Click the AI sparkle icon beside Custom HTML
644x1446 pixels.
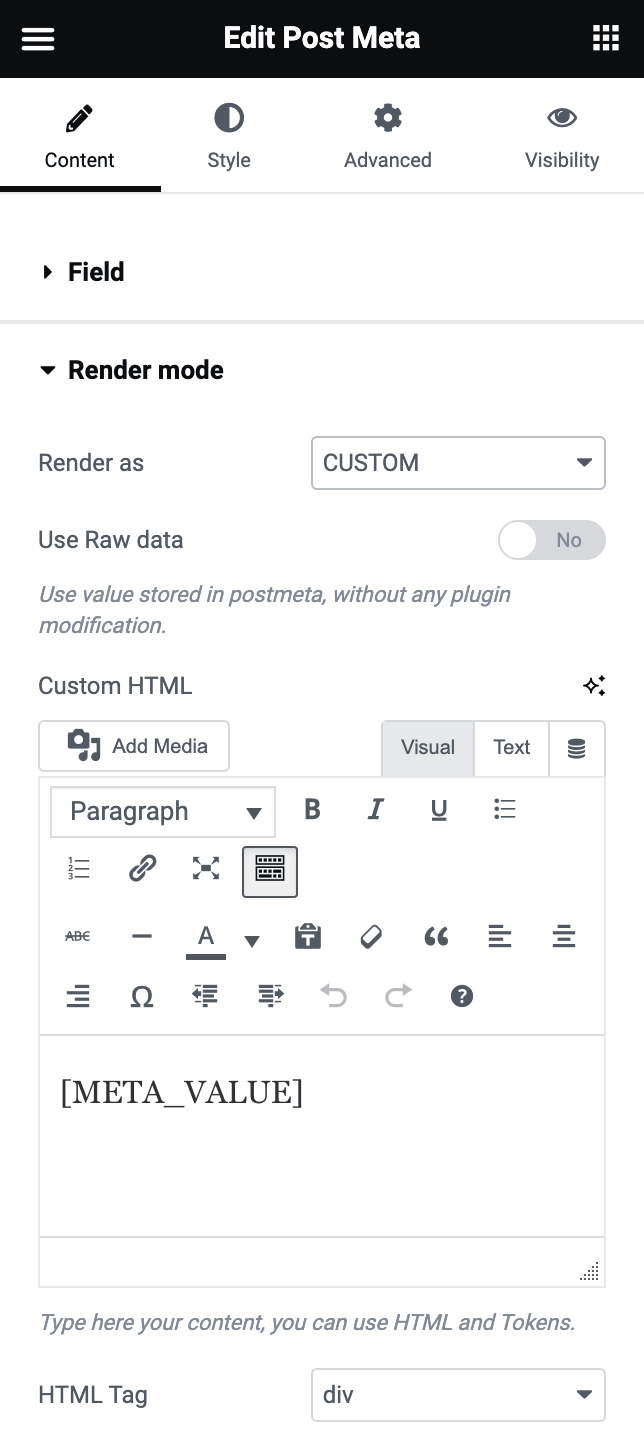(594, 686)
